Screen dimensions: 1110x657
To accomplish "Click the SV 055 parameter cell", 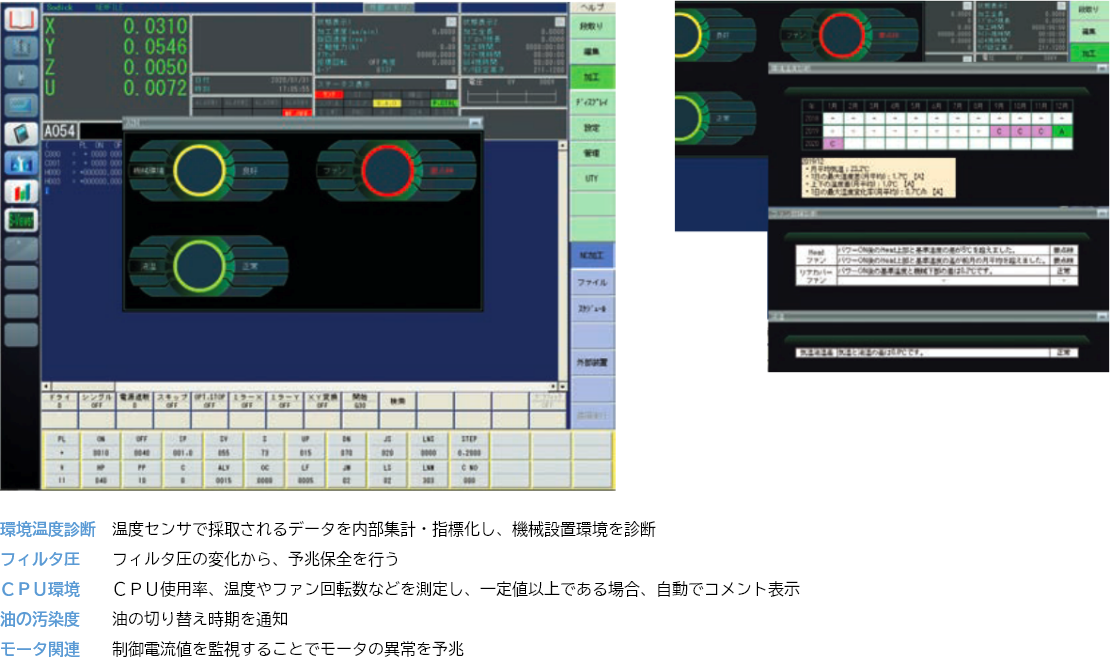I will click(224, 446).
